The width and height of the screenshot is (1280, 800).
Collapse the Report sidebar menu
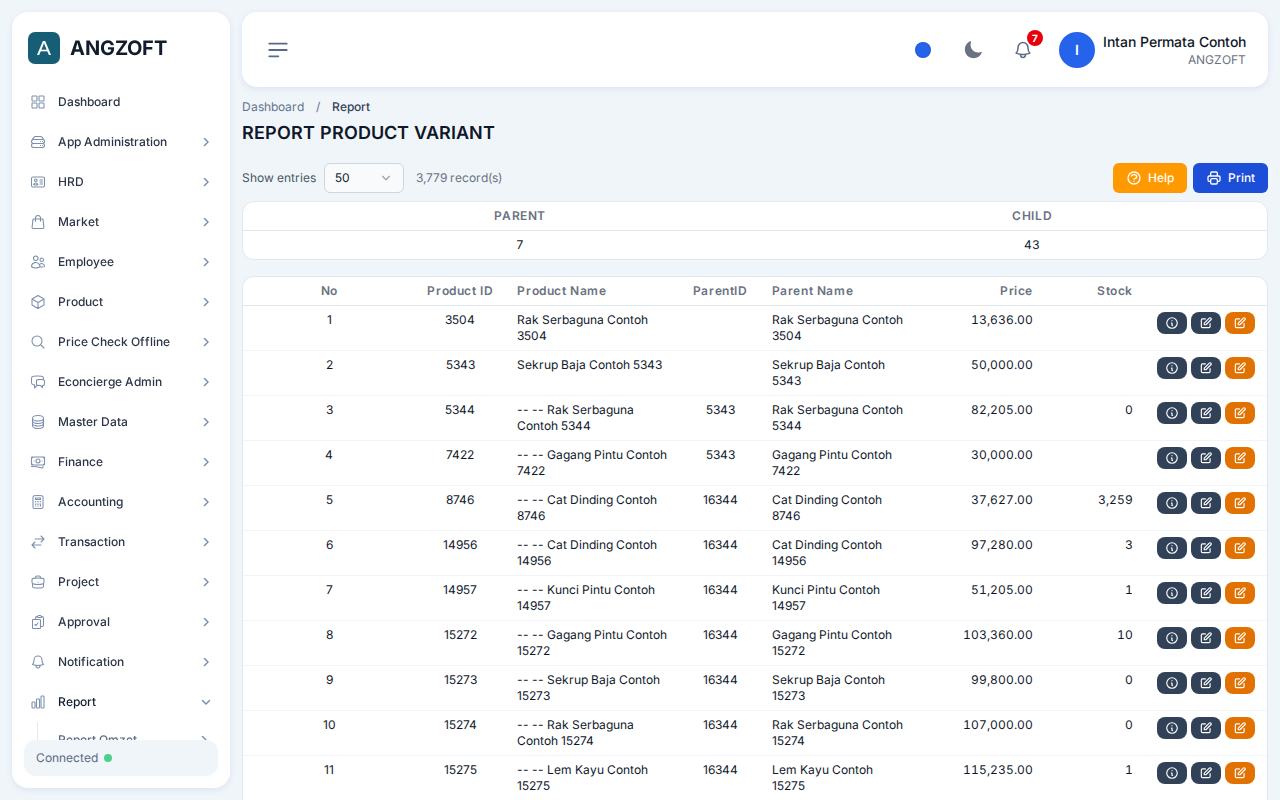(121, 702)
